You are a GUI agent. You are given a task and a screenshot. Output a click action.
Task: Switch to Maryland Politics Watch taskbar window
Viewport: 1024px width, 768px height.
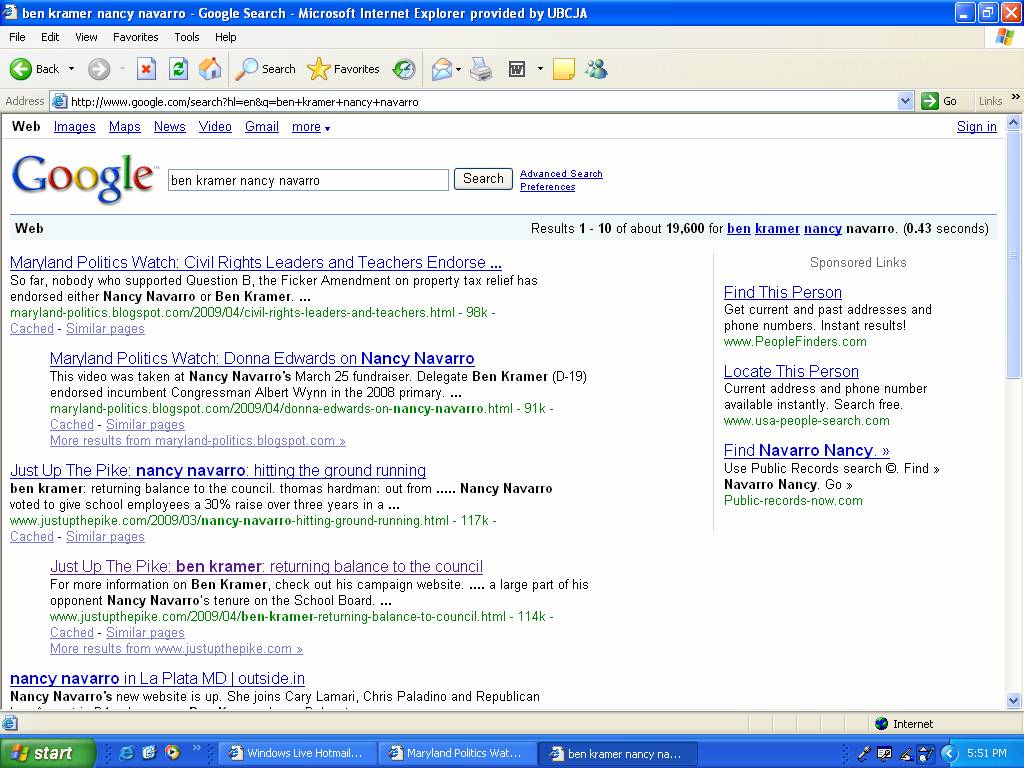click(457, 753)
